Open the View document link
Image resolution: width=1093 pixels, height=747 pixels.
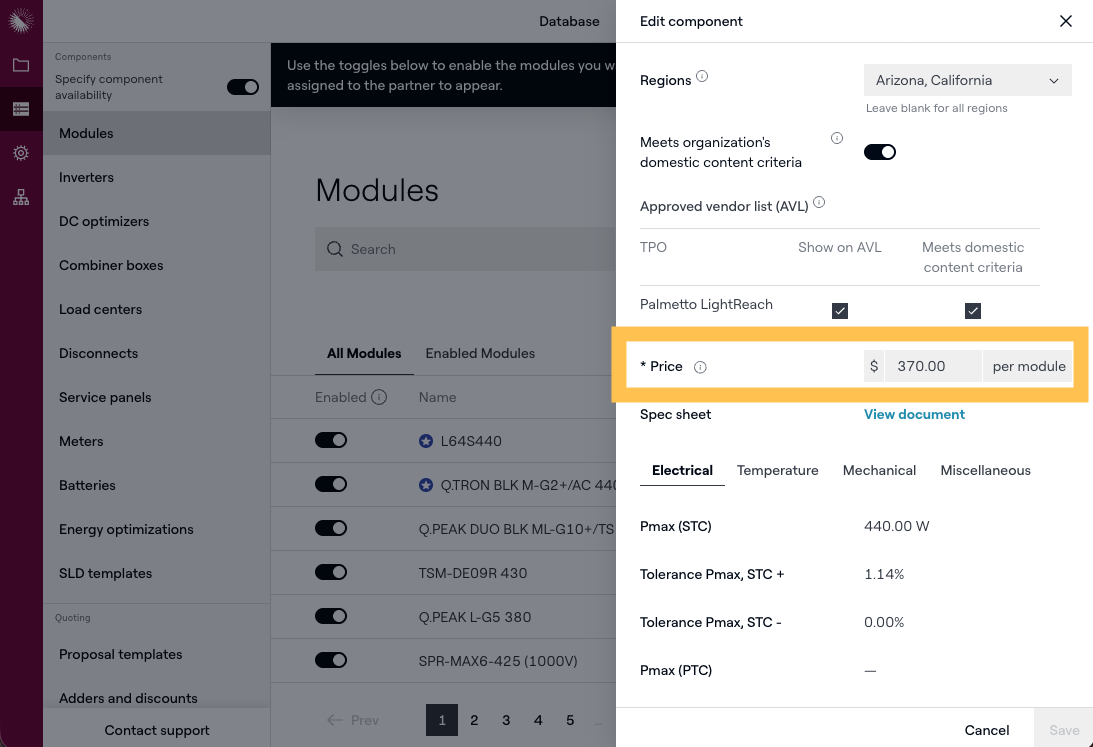click(x=914, y=414)
